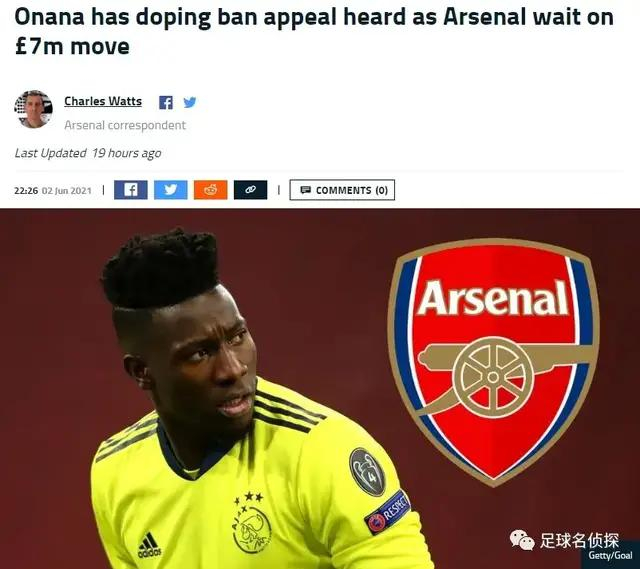Click the Onana player photo
640x569 pixels.
[253, 400]
